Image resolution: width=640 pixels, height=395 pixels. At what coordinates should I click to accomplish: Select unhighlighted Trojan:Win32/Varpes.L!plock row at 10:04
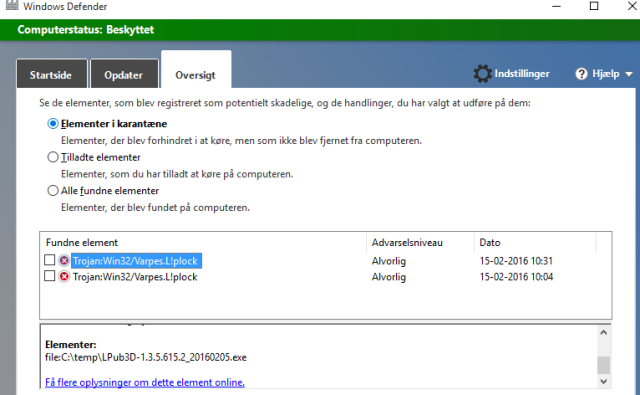pos(135,277)
